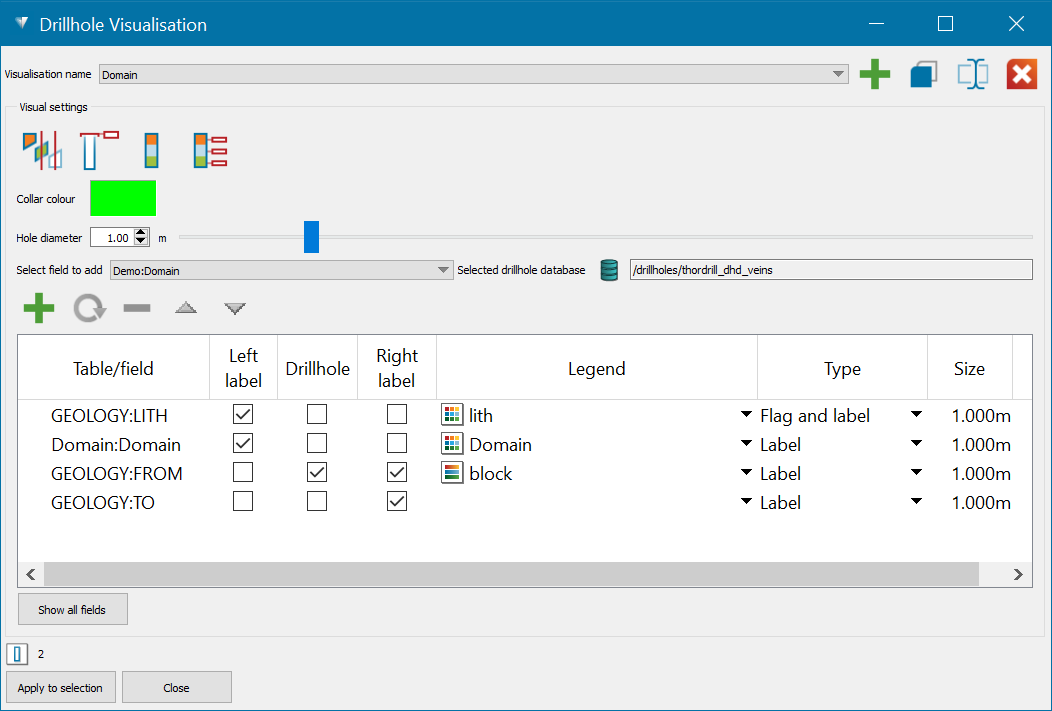Click the grey minus remove field icon

tap(137, 309)
